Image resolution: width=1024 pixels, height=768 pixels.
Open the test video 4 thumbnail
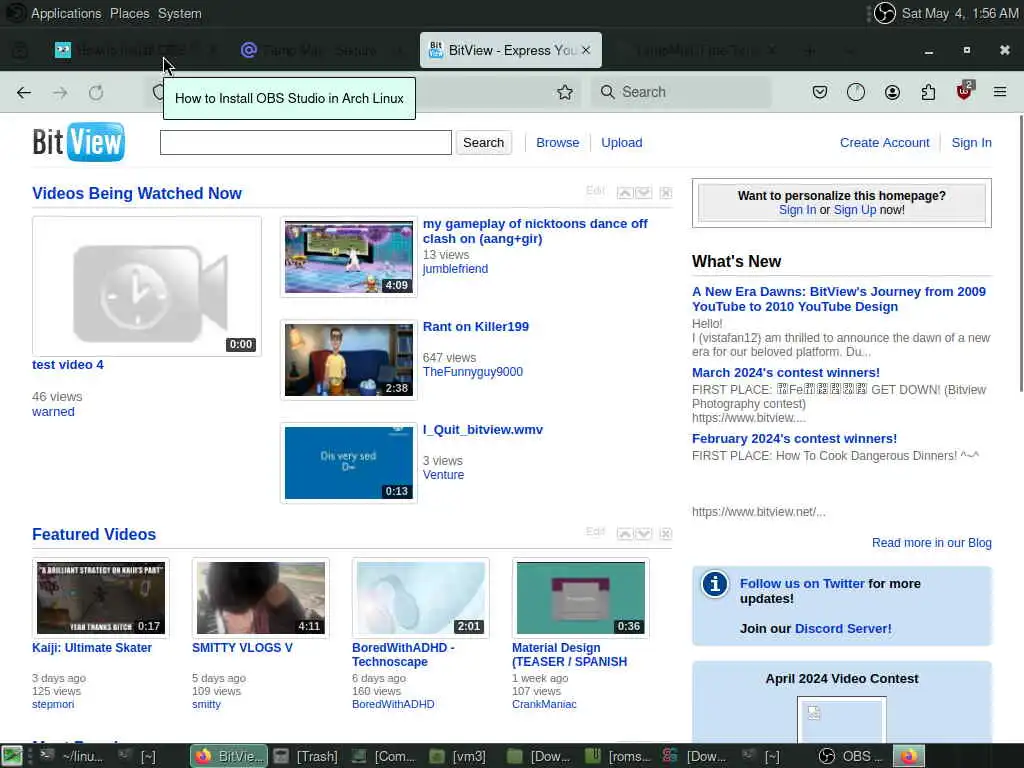point(147,286)
